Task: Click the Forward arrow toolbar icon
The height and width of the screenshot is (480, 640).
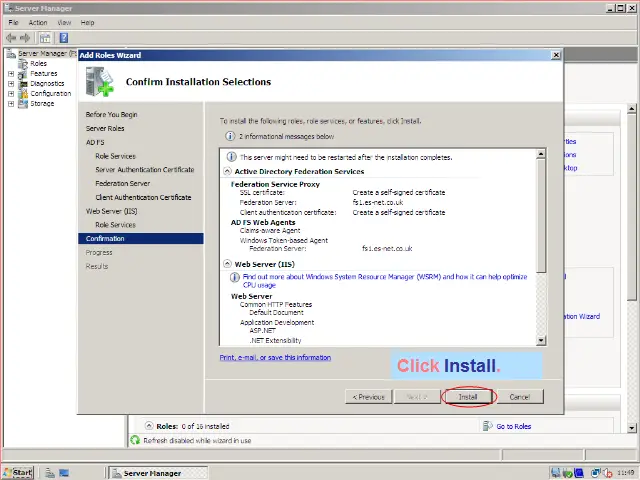Action: click(x=25, y=38)
